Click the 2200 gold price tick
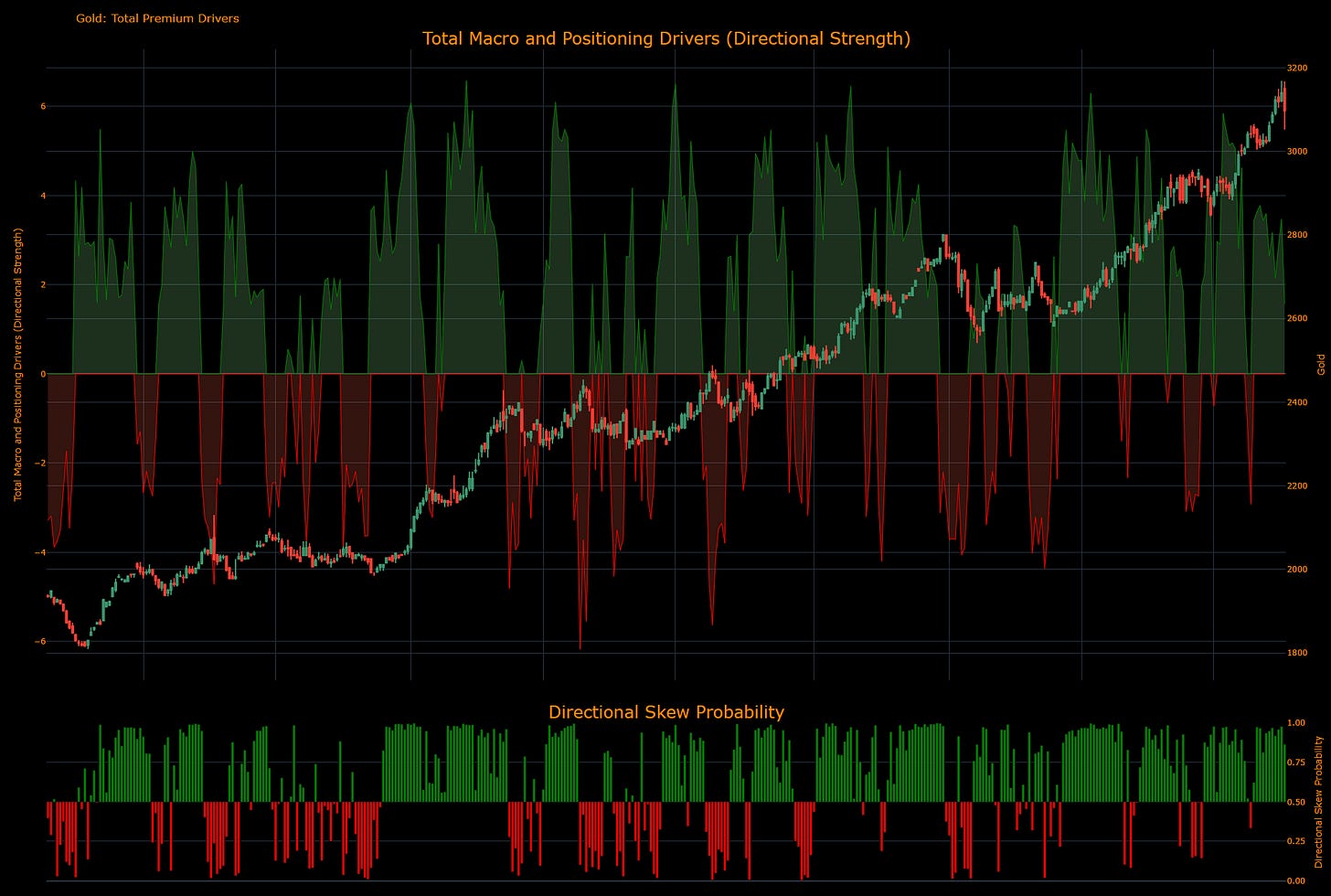The height and width of the screenshot is (896, 1331). tap(1297, 485)
